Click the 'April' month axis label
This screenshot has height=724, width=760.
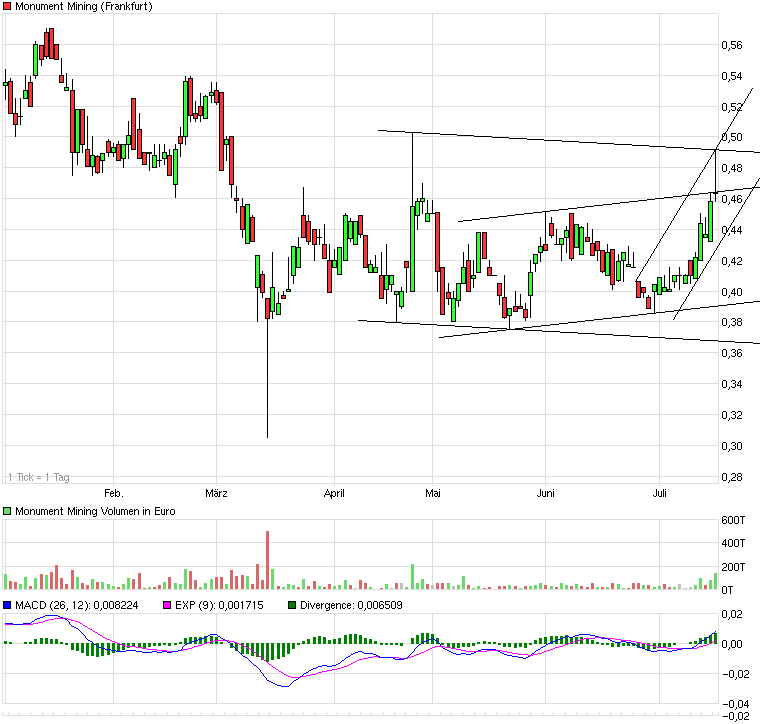click(x=334, y=493)
